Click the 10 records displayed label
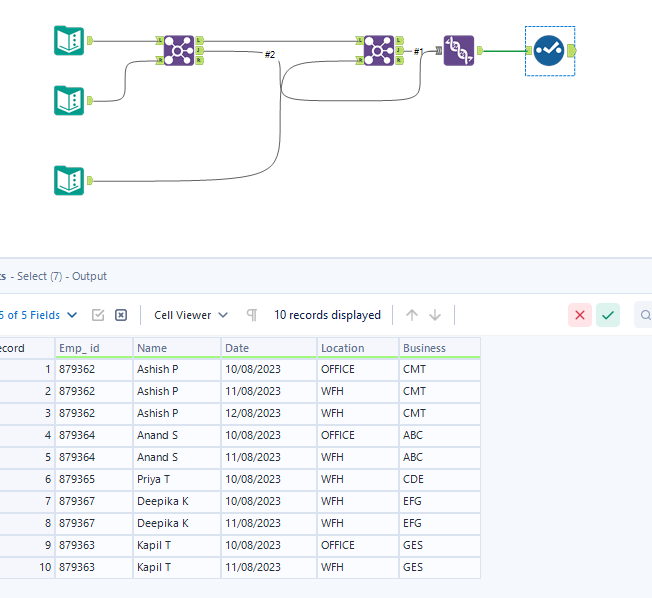The image size is (652, 598). tap(327, 315)
